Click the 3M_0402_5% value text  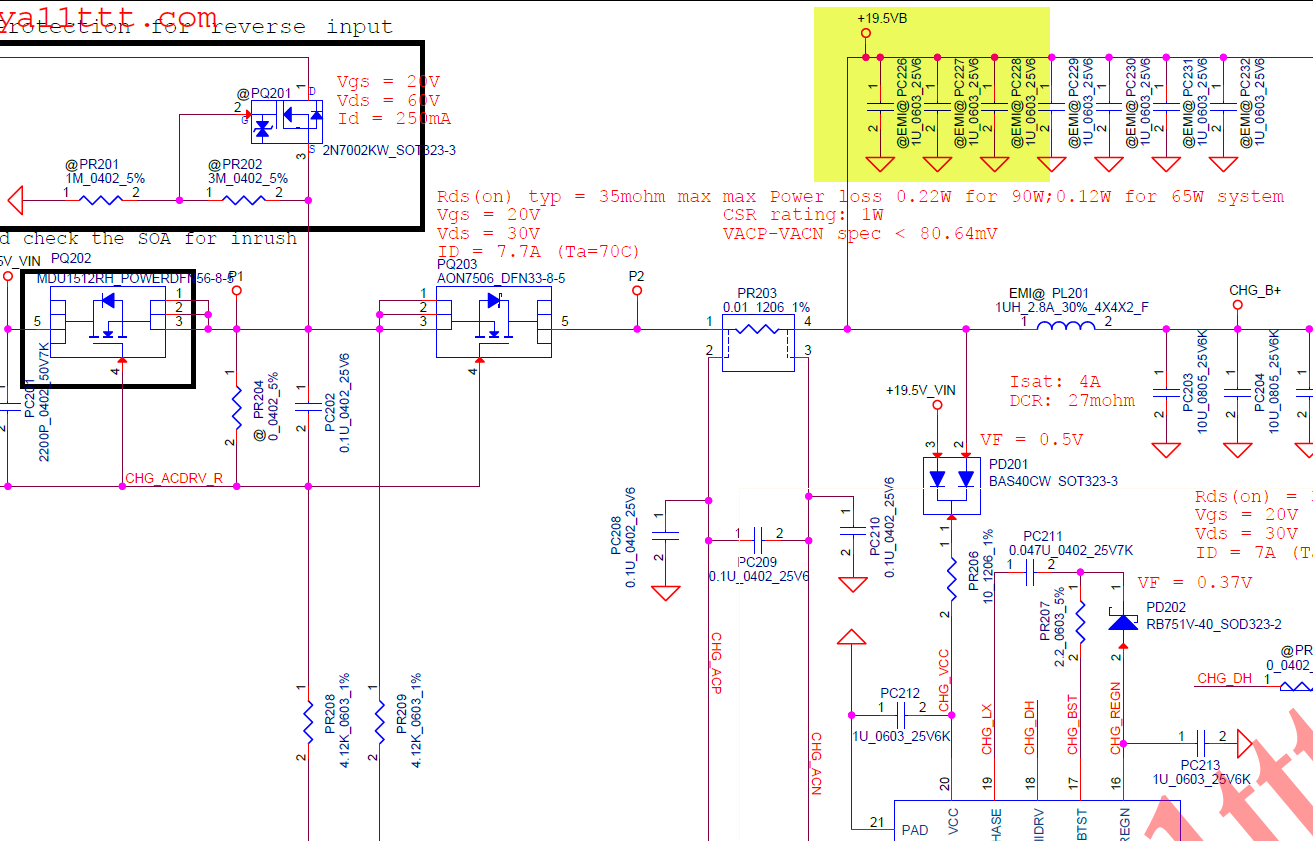248,178
